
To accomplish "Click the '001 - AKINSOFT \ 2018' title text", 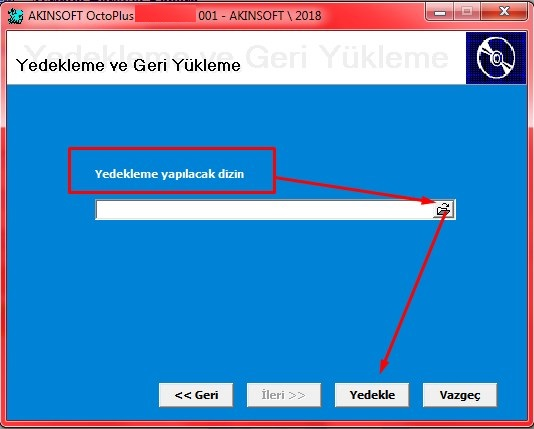I will [x=260, y=16].
